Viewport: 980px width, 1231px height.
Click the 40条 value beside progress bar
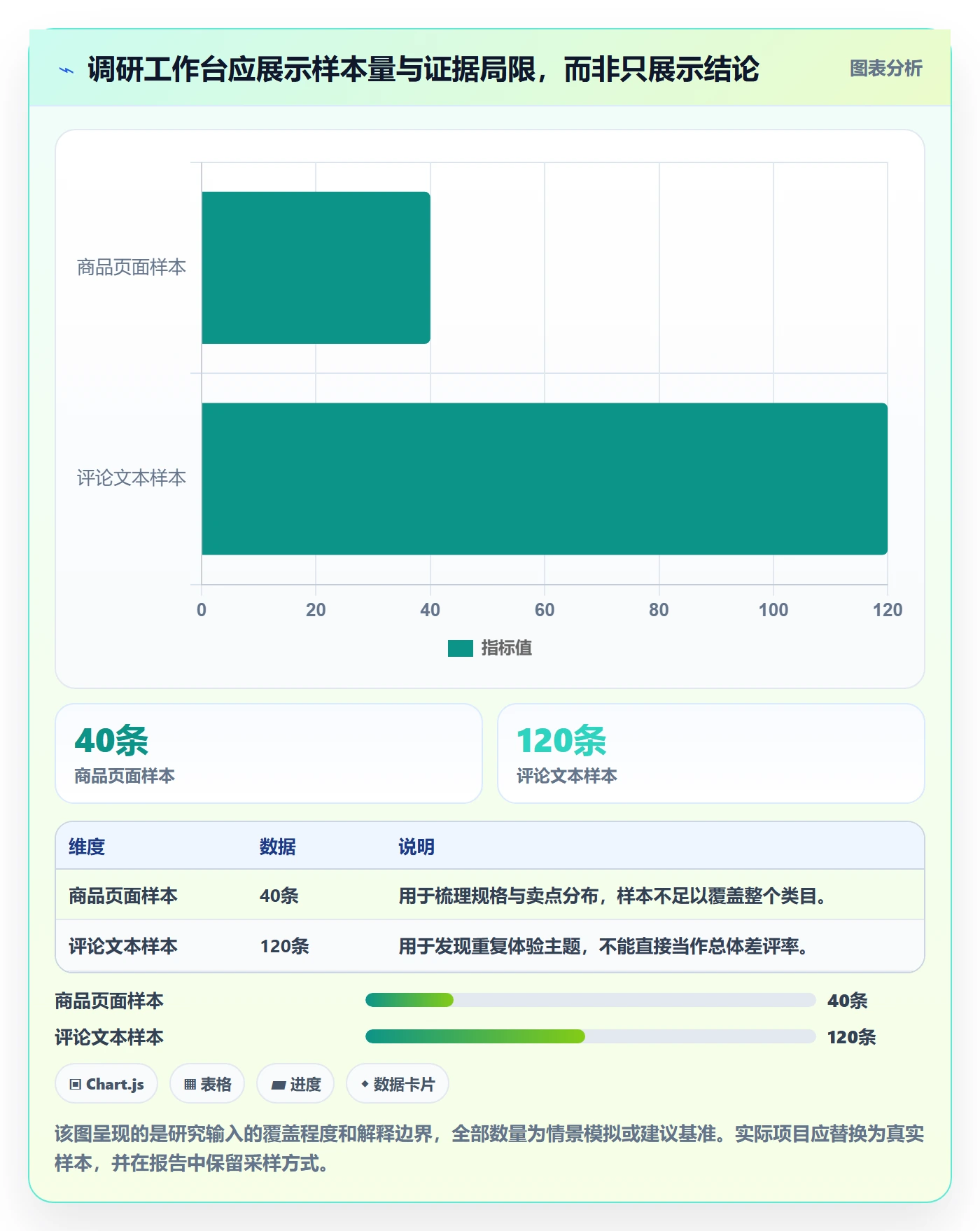[847, 1001]
